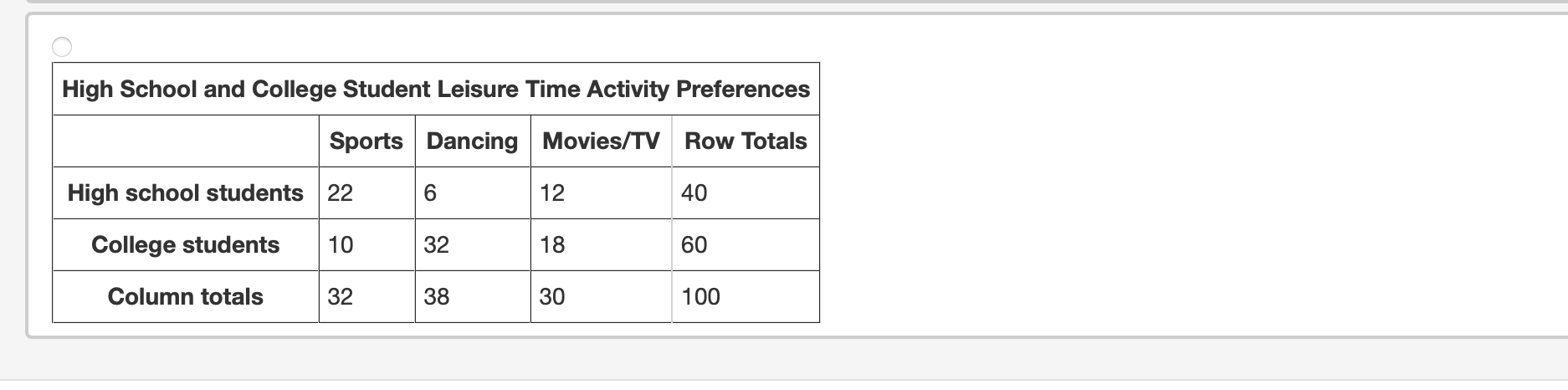
Task: Click the high school Sports cell showing 22
Action: pos(341,192)
